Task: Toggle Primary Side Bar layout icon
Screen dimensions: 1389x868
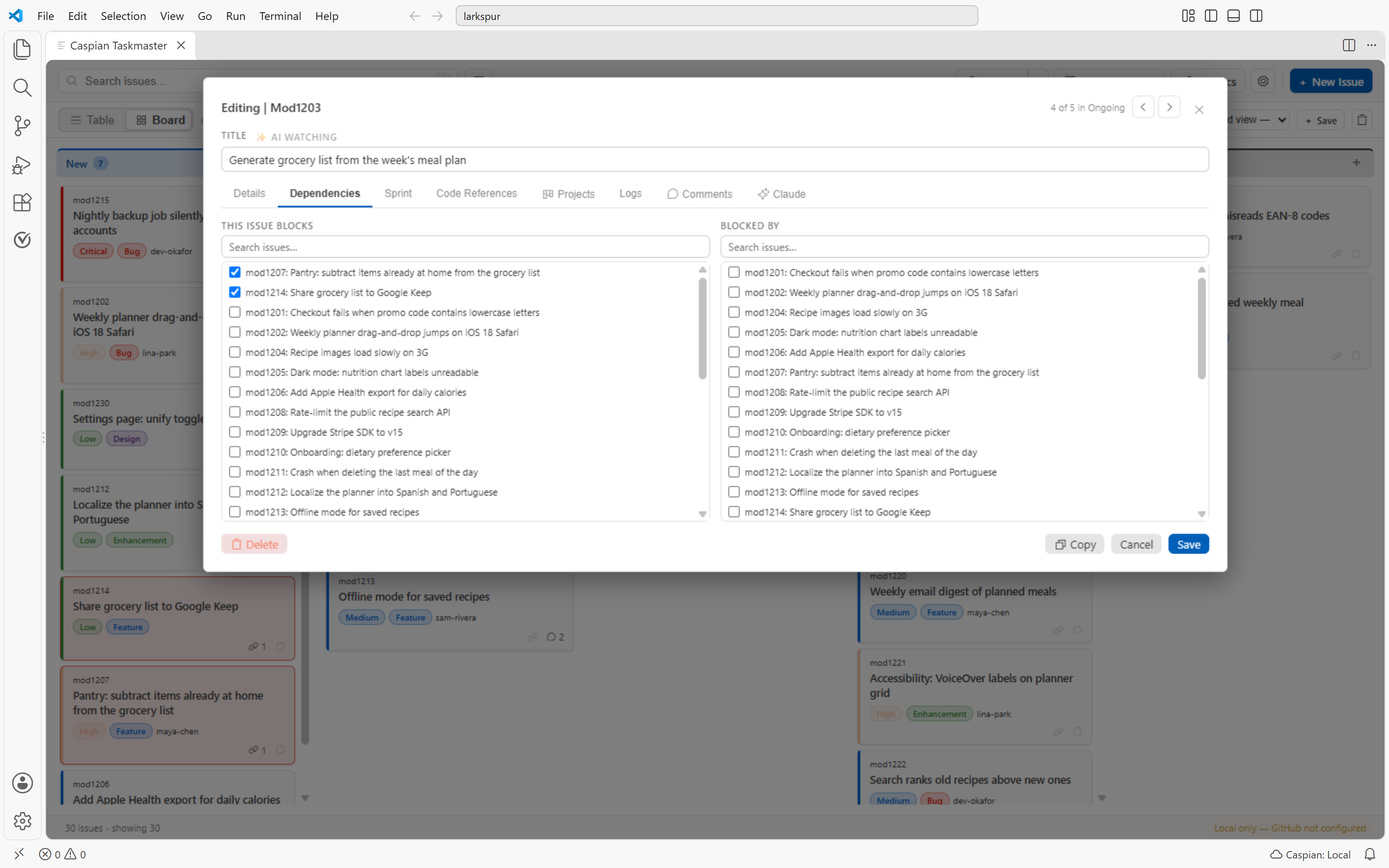Action: 1211,16
